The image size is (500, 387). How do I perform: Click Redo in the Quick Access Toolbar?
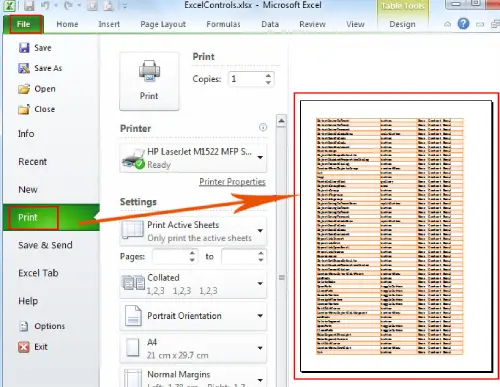68,6
